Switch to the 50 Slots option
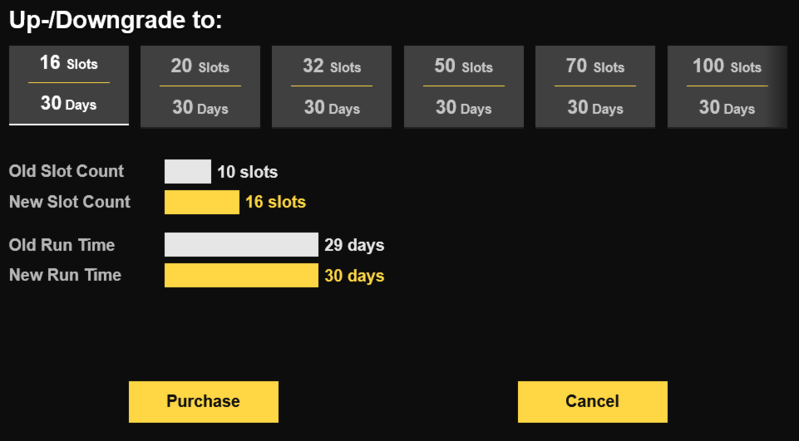This screenshot has width=799, height=441. click(x=463, y=87)
